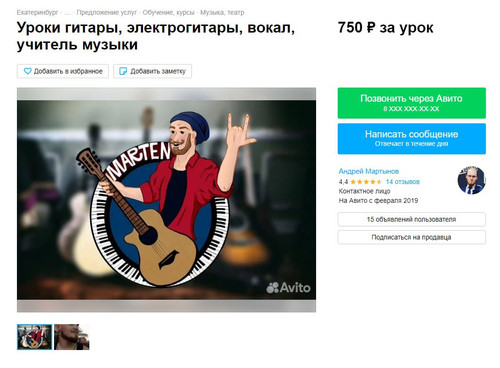Click the note icon beside Добавить заметку
This screenshot has width=500, height=368.
point(123,71)
